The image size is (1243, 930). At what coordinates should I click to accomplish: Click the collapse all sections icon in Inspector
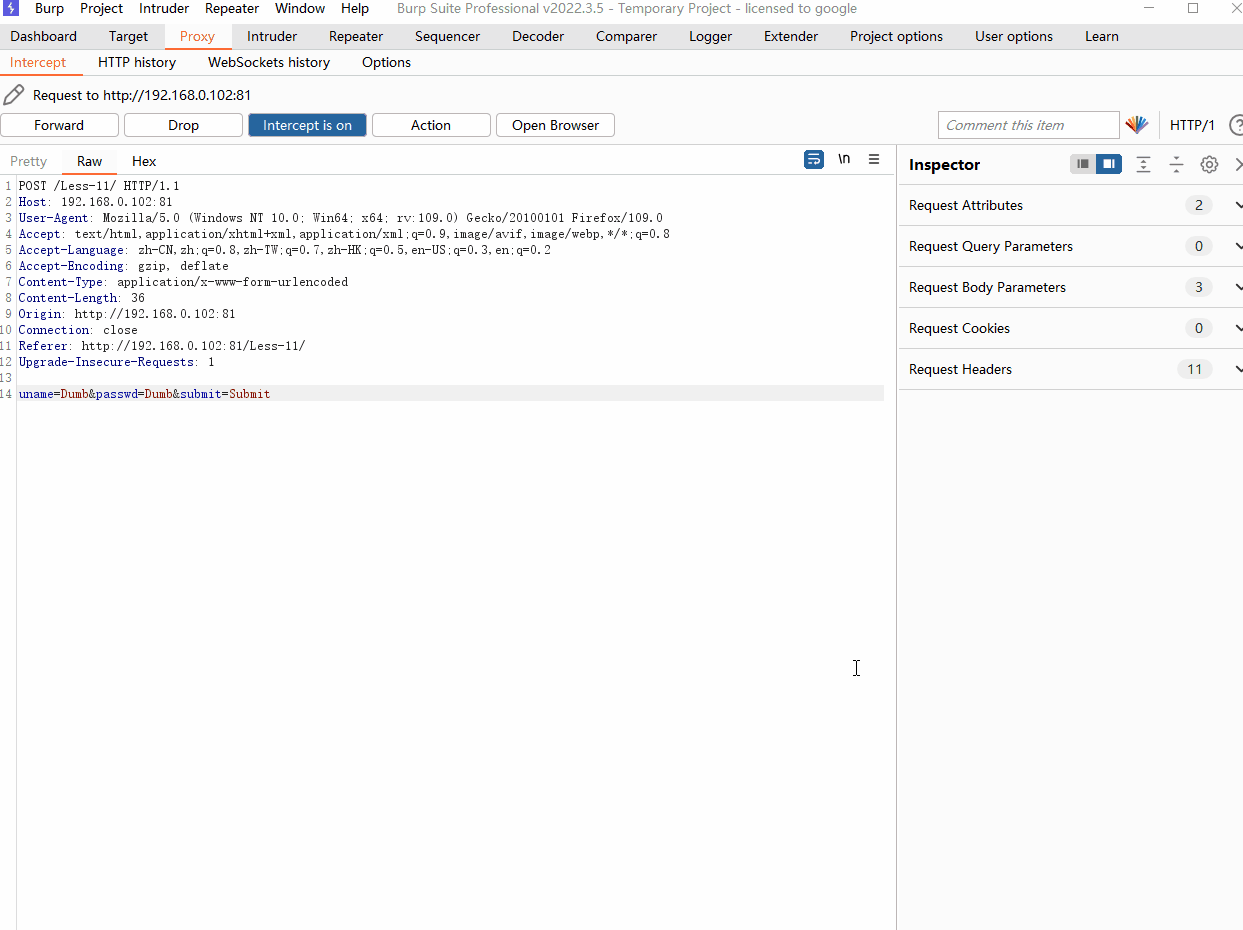tap(1176, 164)
